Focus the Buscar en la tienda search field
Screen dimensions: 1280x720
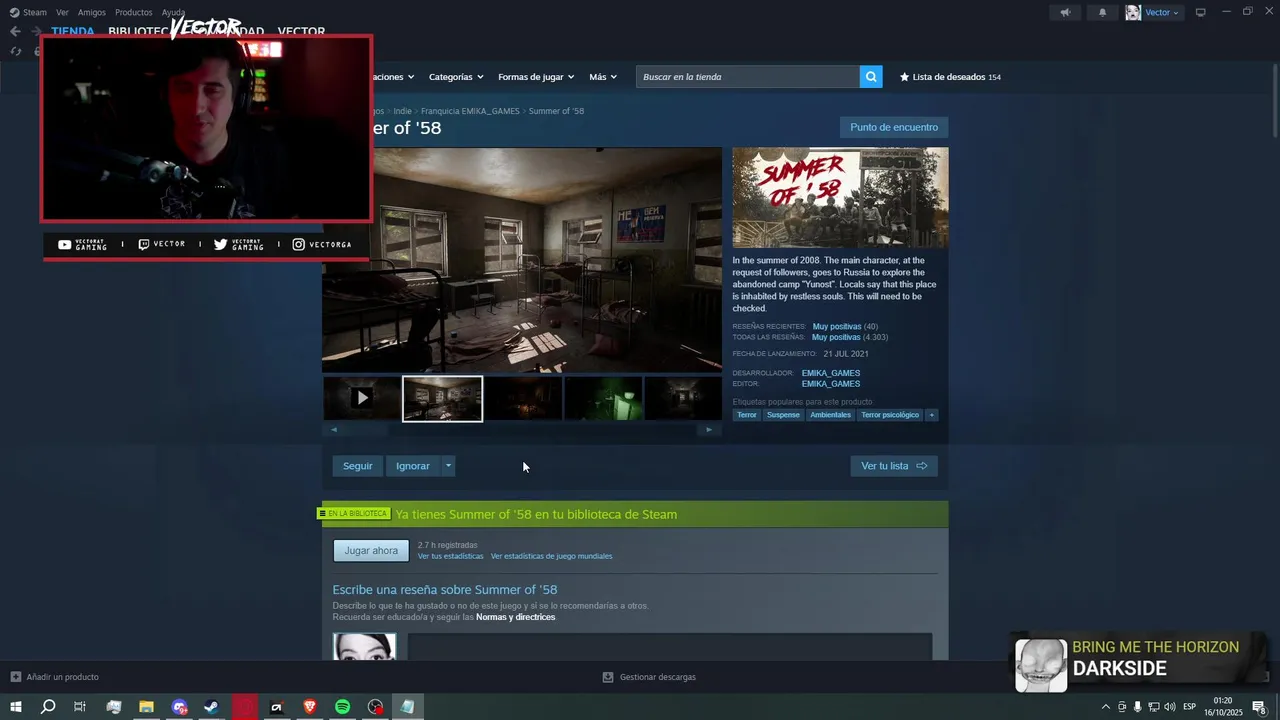pos(748,77)
